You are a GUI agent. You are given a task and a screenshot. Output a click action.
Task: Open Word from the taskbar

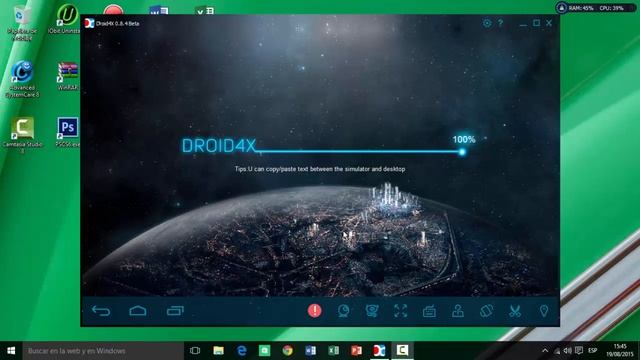pyautogui.click(x=311, y=351)
